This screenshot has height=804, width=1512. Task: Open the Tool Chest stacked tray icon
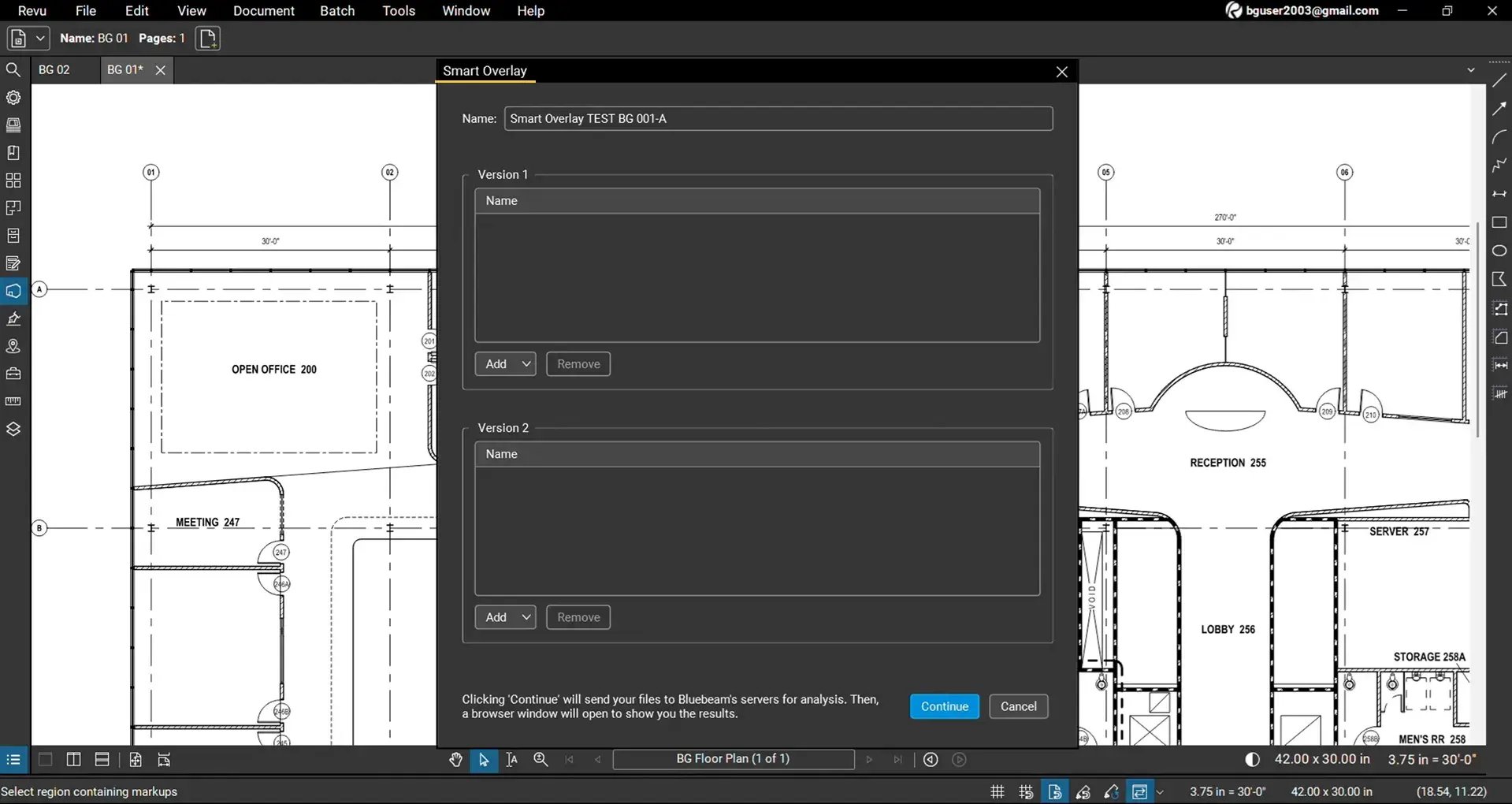point(13,125)
